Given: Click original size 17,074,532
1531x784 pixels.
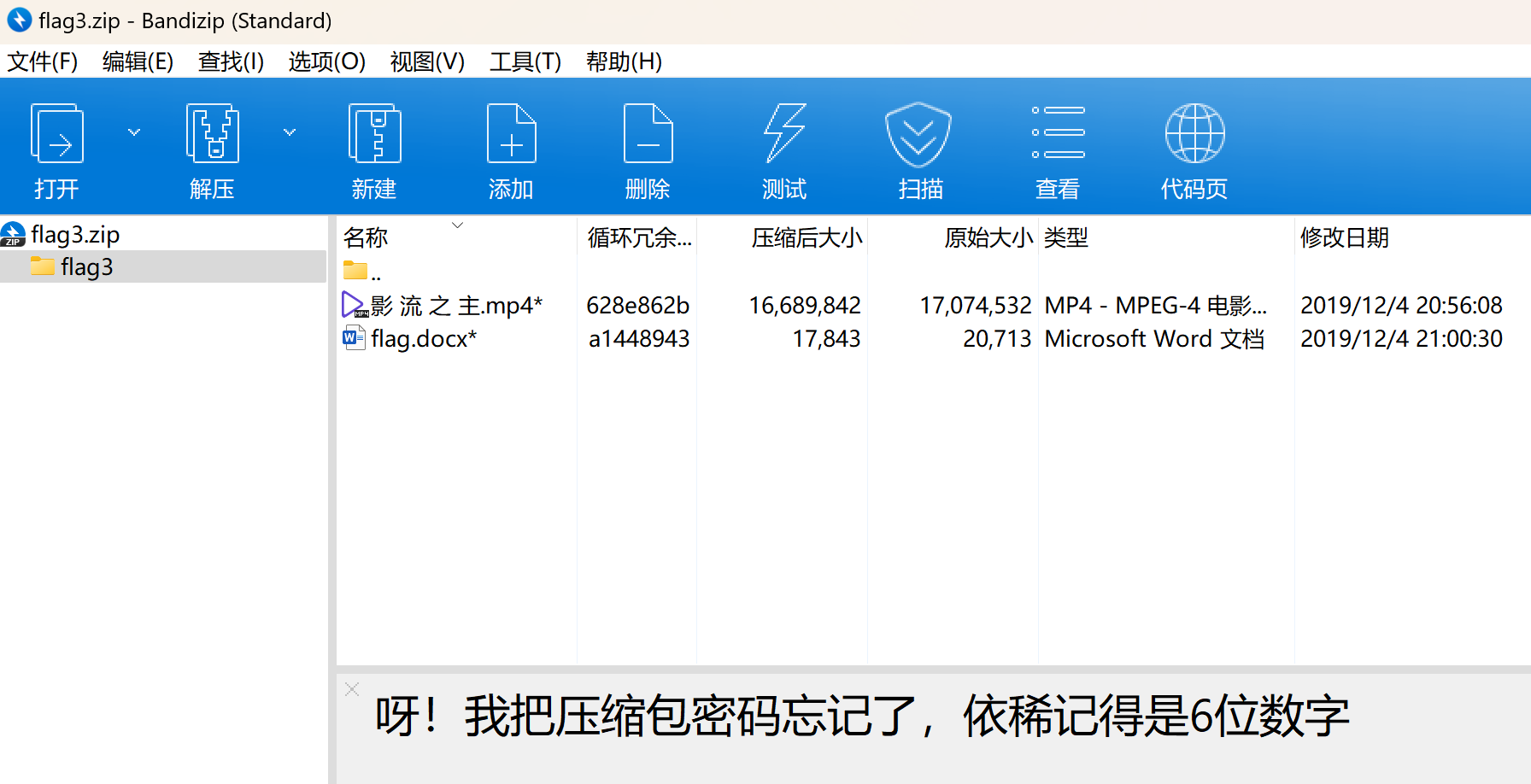Looking at the screenshot, I should click(x=976, y=305).
